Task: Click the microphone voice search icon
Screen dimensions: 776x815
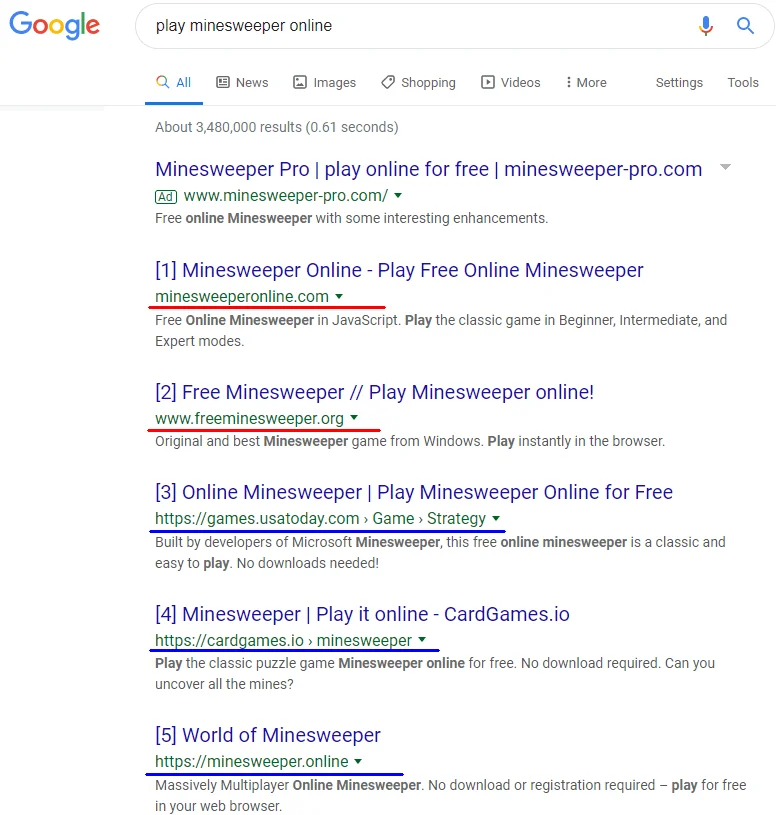Action: (706, 26)
